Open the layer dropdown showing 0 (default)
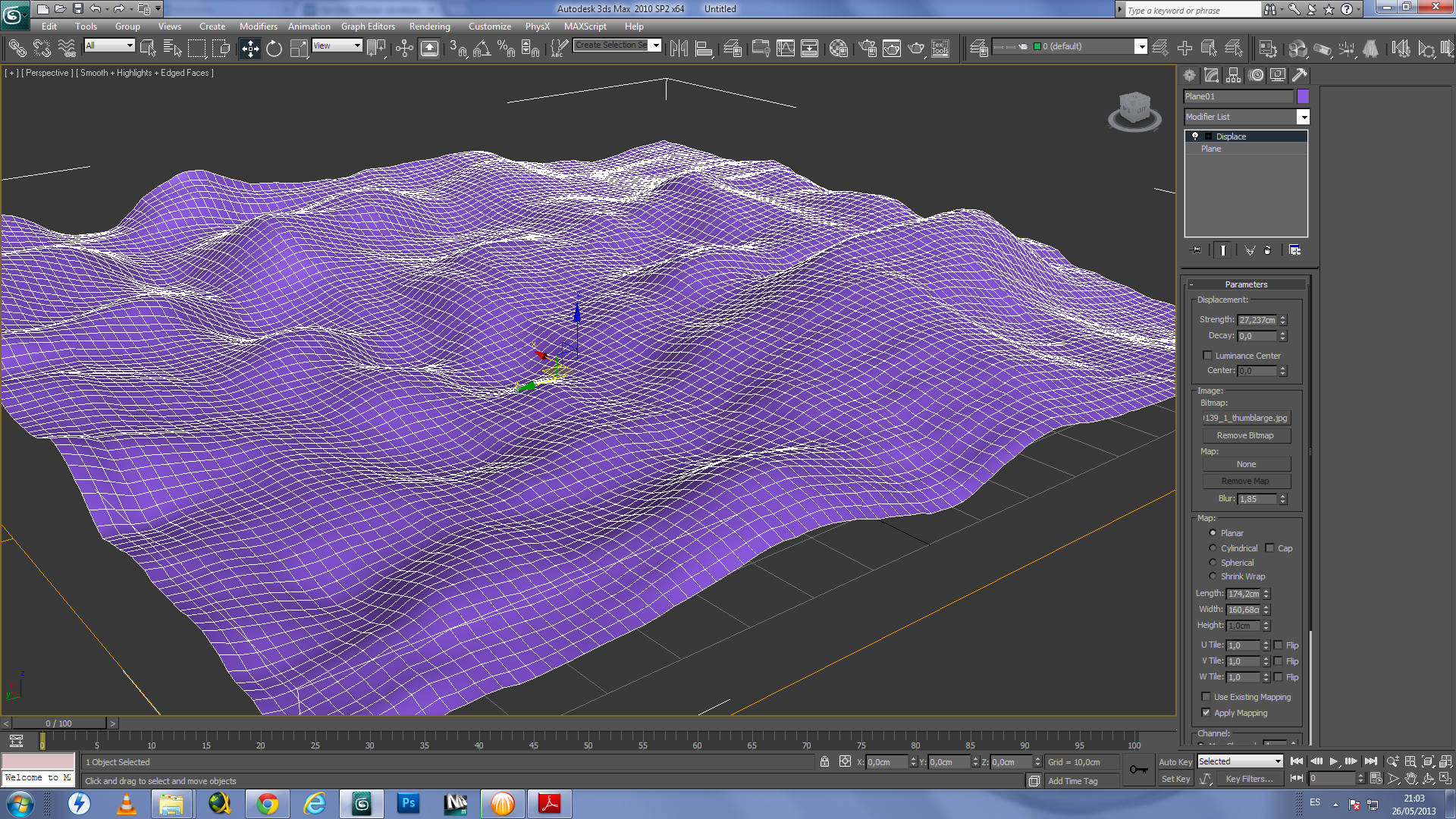1456x819 pixels. click(1141, 47)
